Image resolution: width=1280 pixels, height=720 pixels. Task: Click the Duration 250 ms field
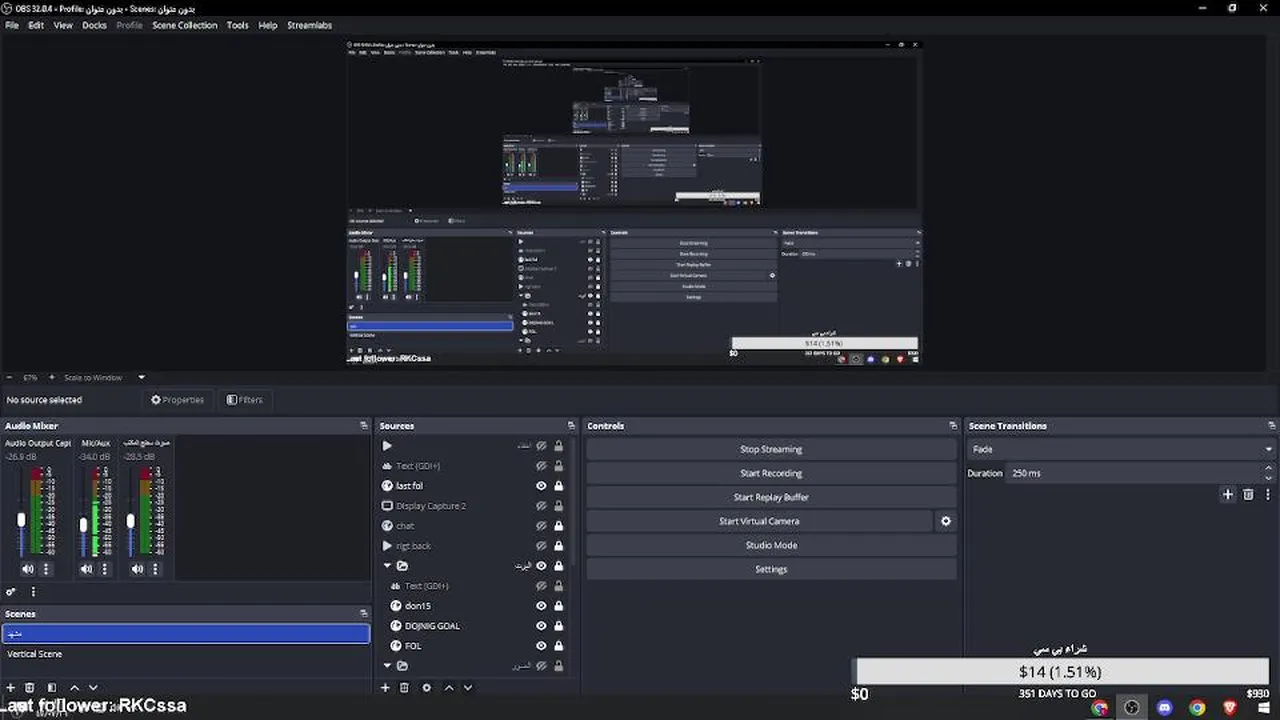point(1134,473)
